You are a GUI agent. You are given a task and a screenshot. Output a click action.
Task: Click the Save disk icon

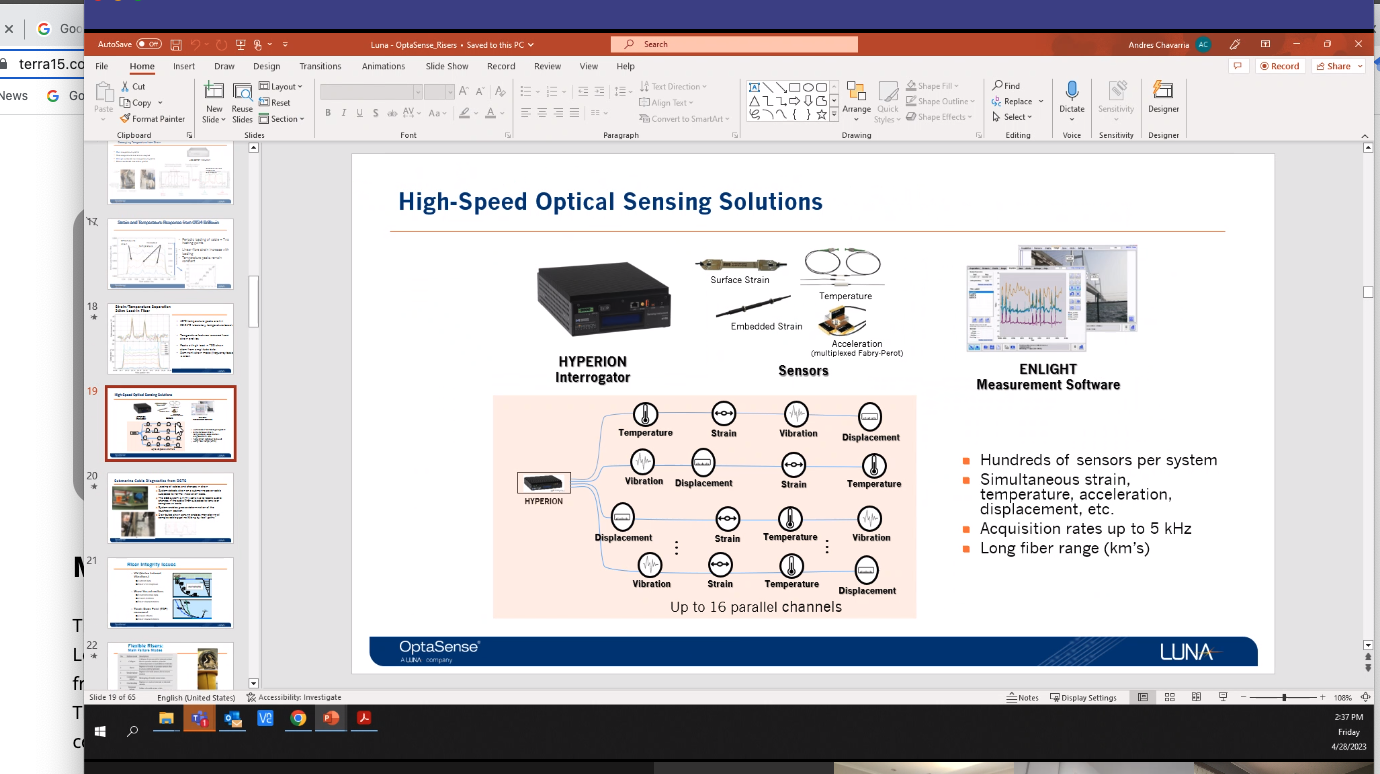[176, 45]
